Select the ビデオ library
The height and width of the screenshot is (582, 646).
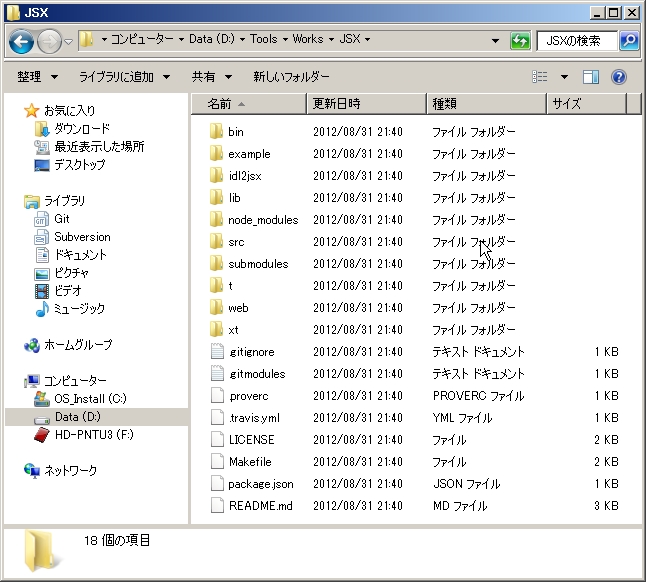68,291
